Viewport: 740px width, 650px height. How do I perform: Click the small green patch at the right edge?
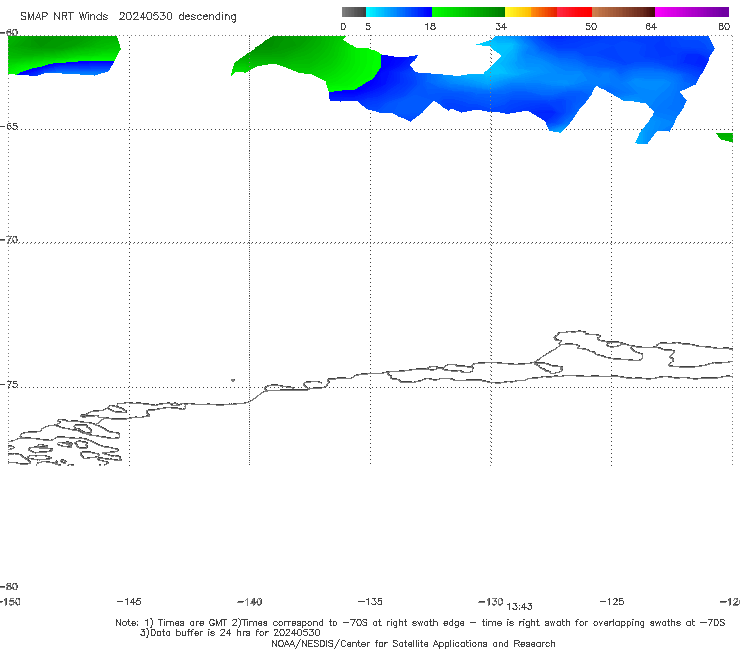(726, 137)
